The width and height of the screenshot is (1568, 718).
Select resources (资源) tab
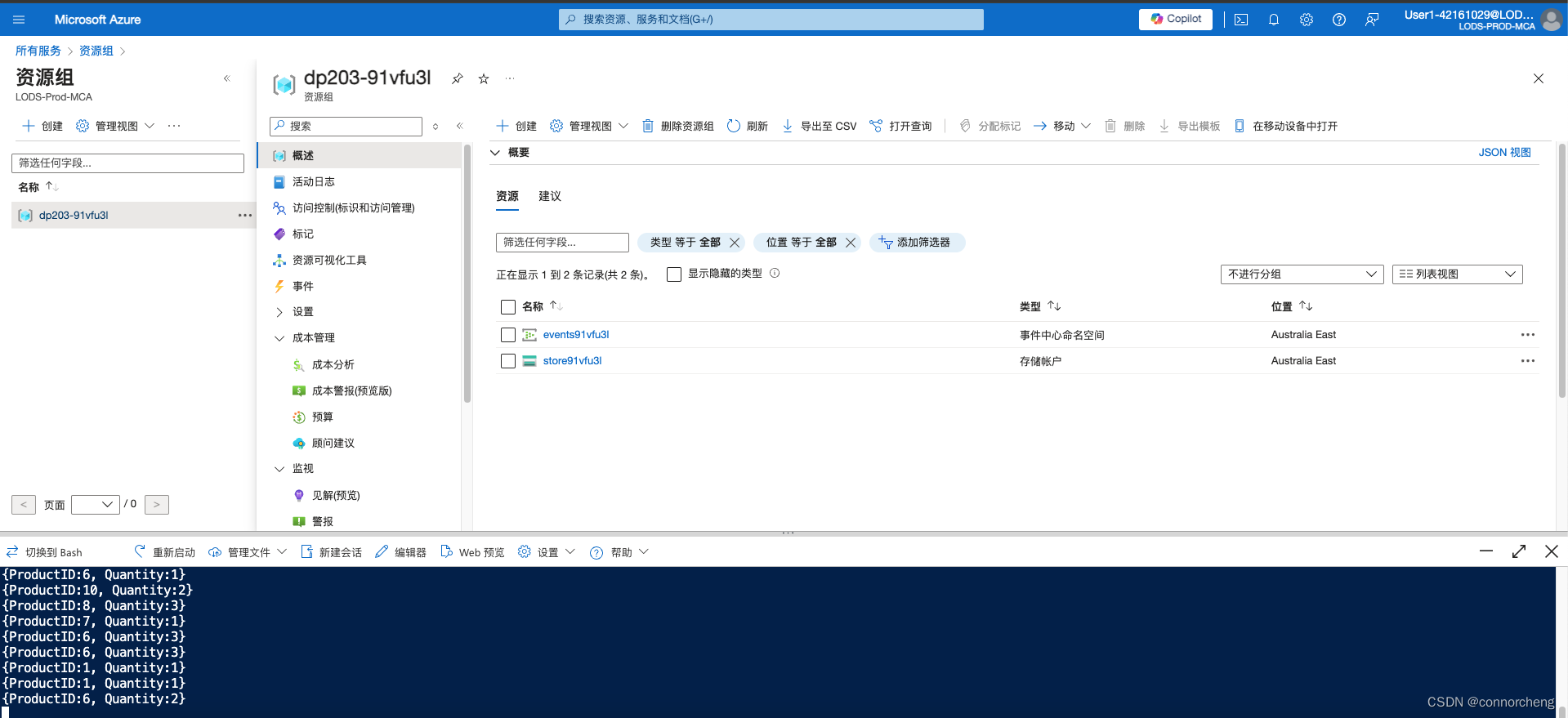coord(507,196)
